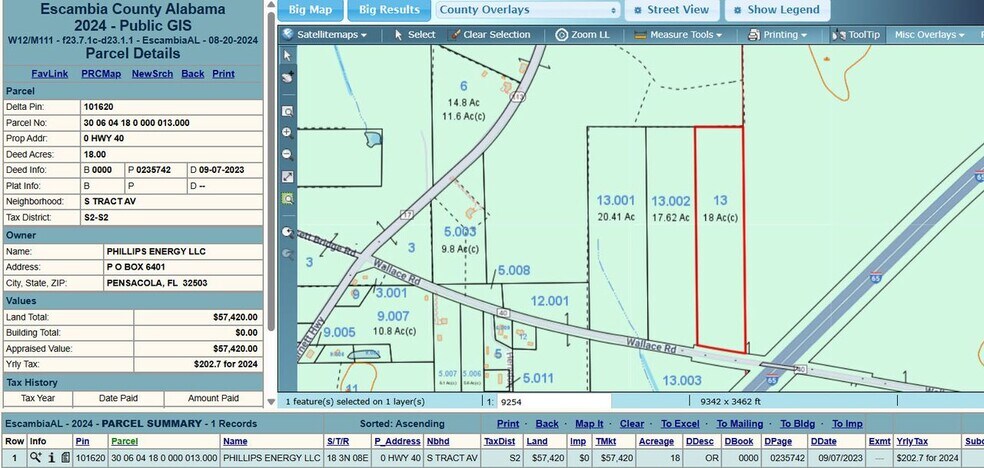Click the Zoom LL button

[582, 35]
